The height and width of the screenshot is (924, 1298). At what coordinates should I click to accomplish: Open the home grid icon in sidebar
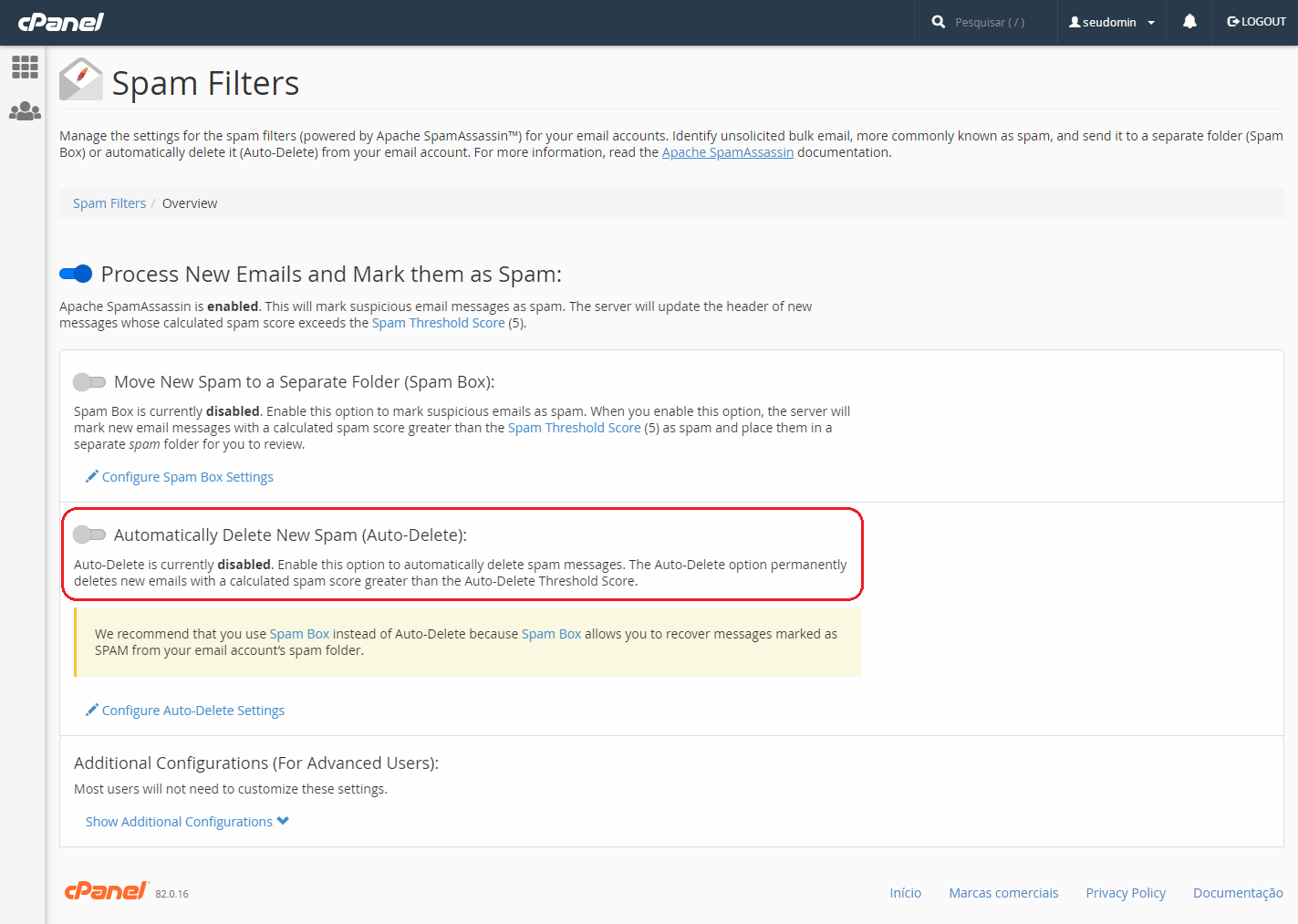(x=25, y=67)
